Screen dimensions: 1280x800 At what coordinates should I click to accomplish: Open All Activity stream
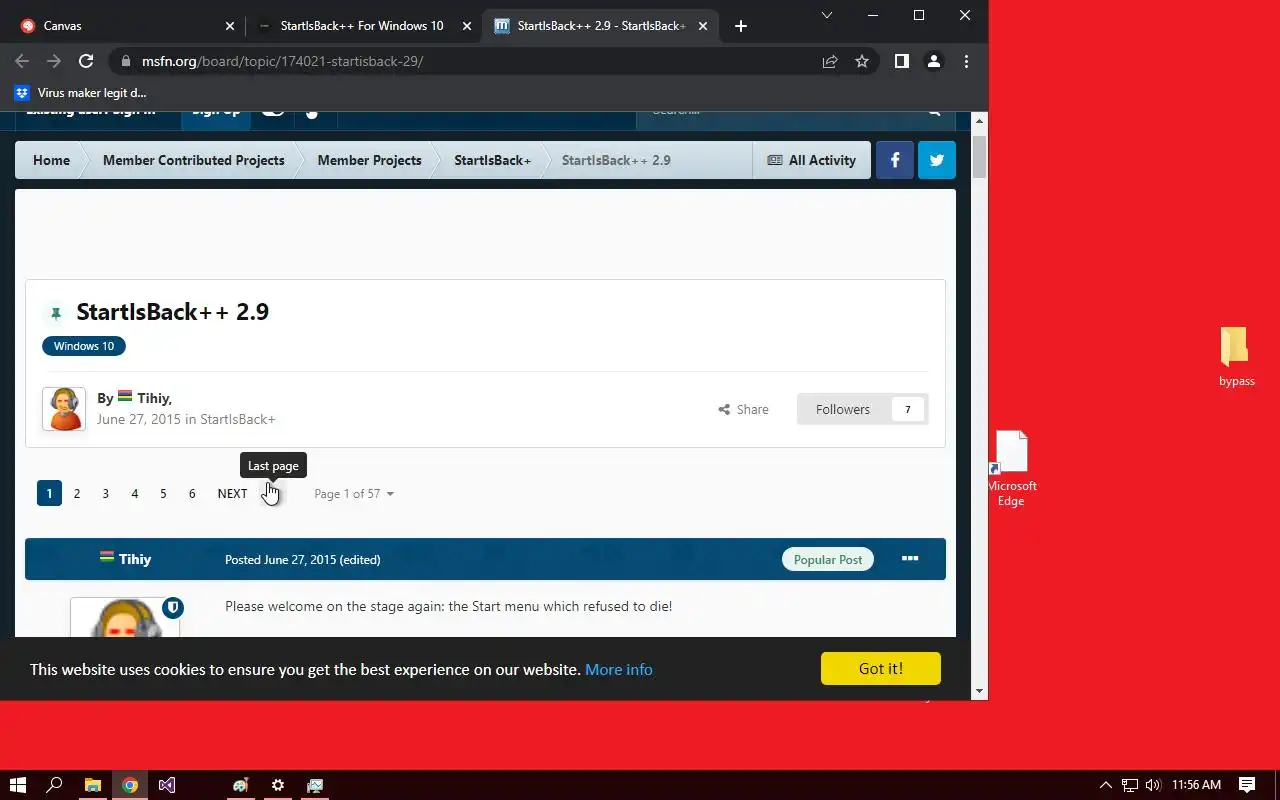coord(812,160)
